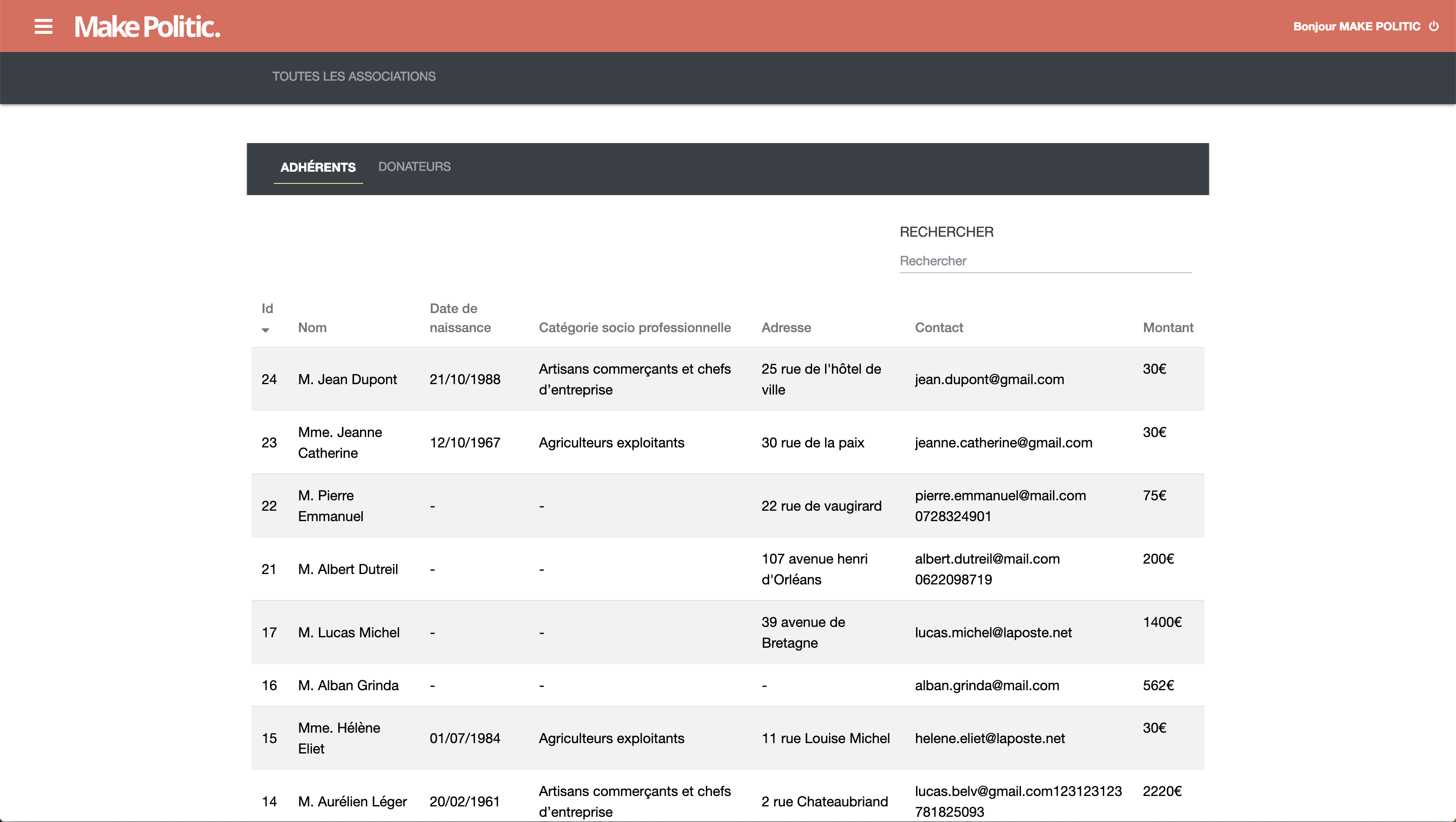Click the Make Politic logo

coord(147,26)
